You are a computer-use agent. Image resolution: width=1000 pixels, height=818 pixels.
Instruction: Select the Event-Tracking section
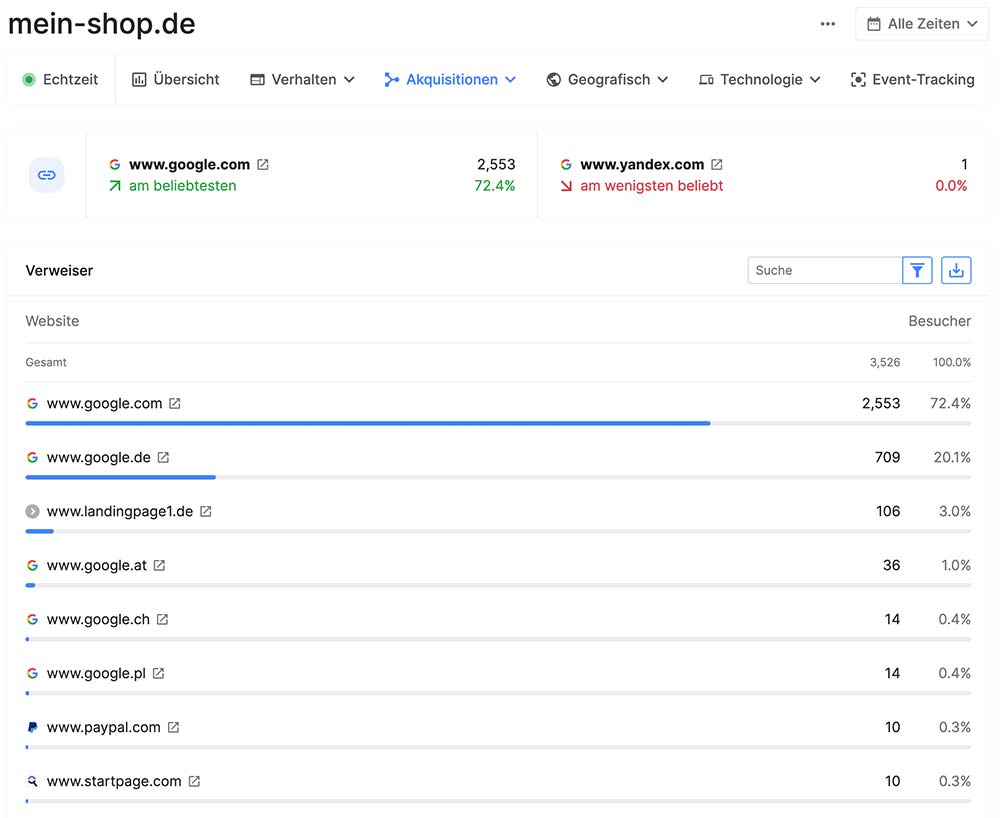coord(911,79)
